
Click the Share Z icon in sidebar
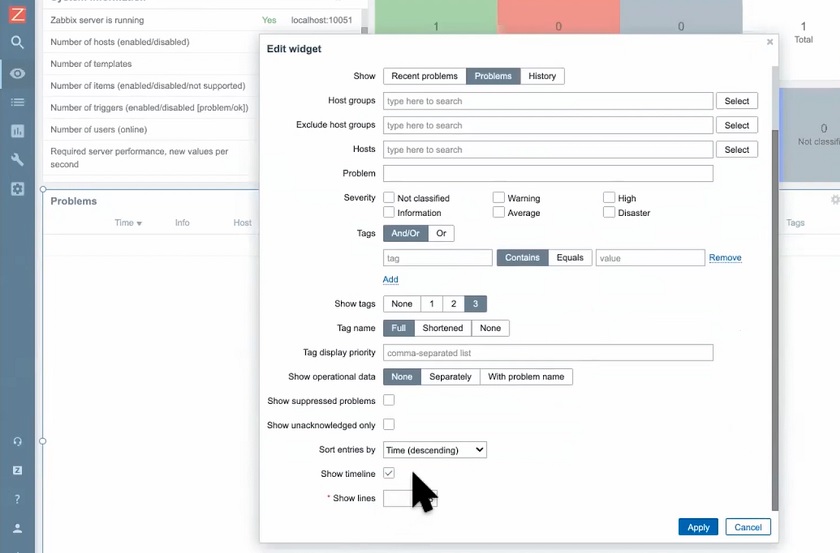tap(17, 470)
